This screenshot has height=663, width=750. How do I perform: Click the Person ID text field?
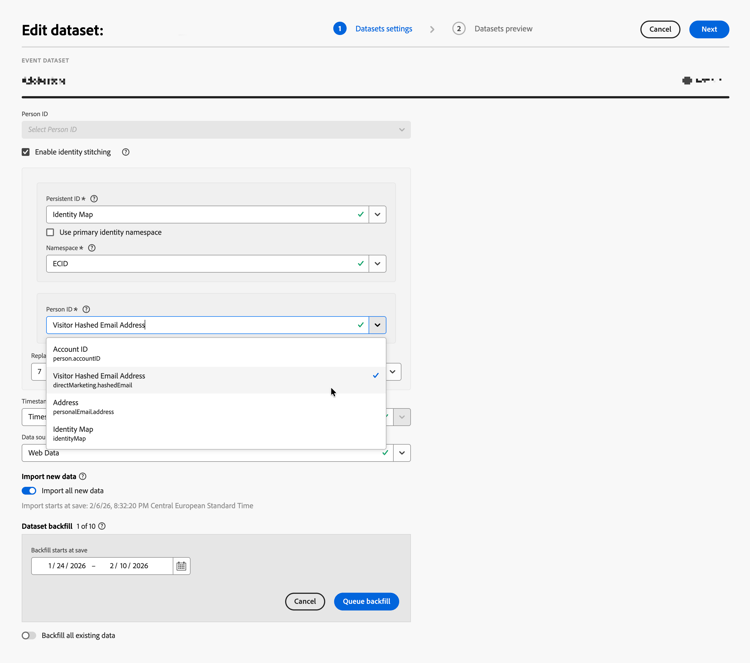(x=200, y=325)
